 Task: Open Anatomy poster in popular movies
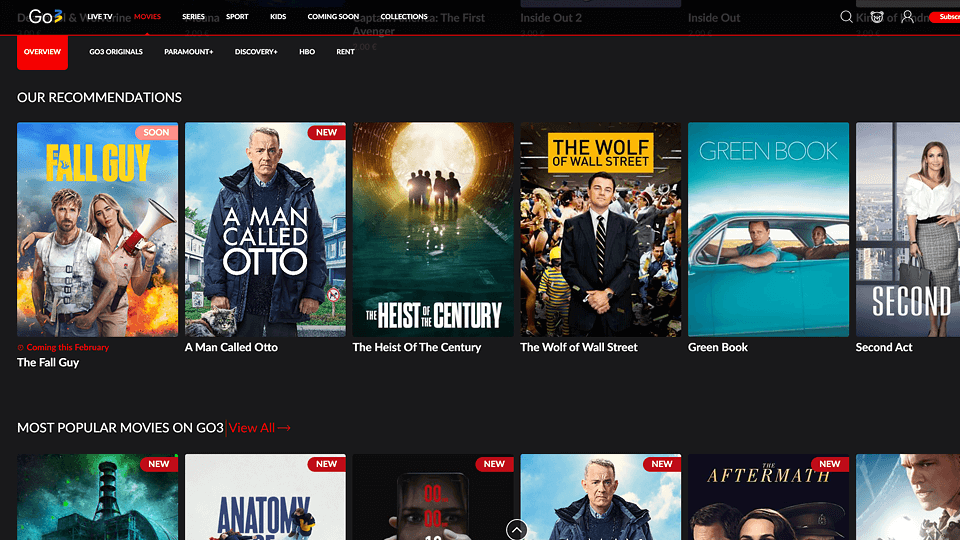265,497
